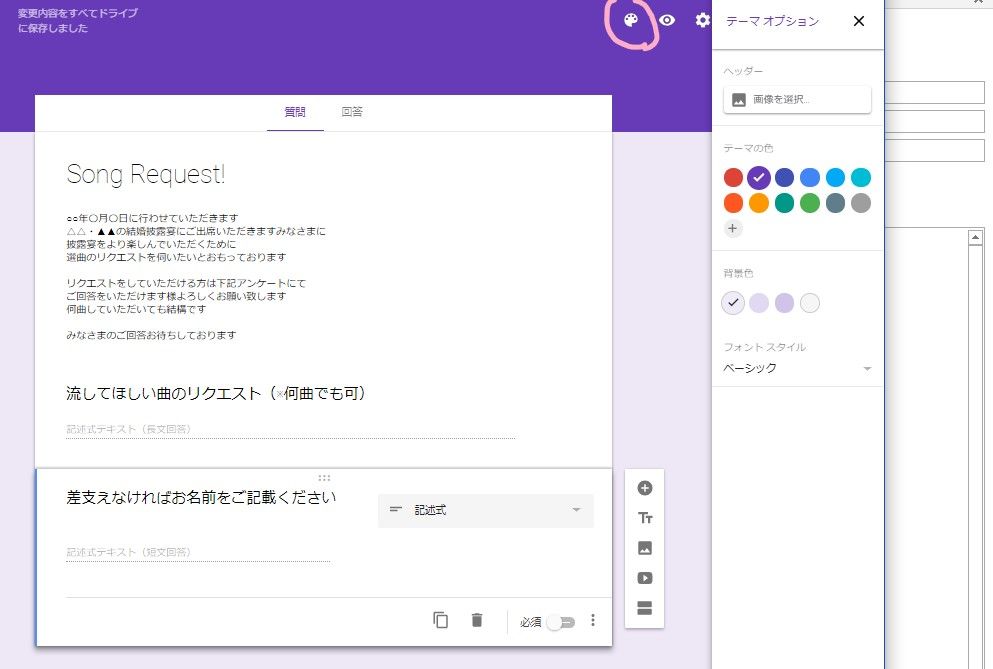Viewport: 993px width, 669px height.
Task: Expand the フォント スタイル ベーシック dropdown
Action: pyautogui.click(x=797, y=368)
